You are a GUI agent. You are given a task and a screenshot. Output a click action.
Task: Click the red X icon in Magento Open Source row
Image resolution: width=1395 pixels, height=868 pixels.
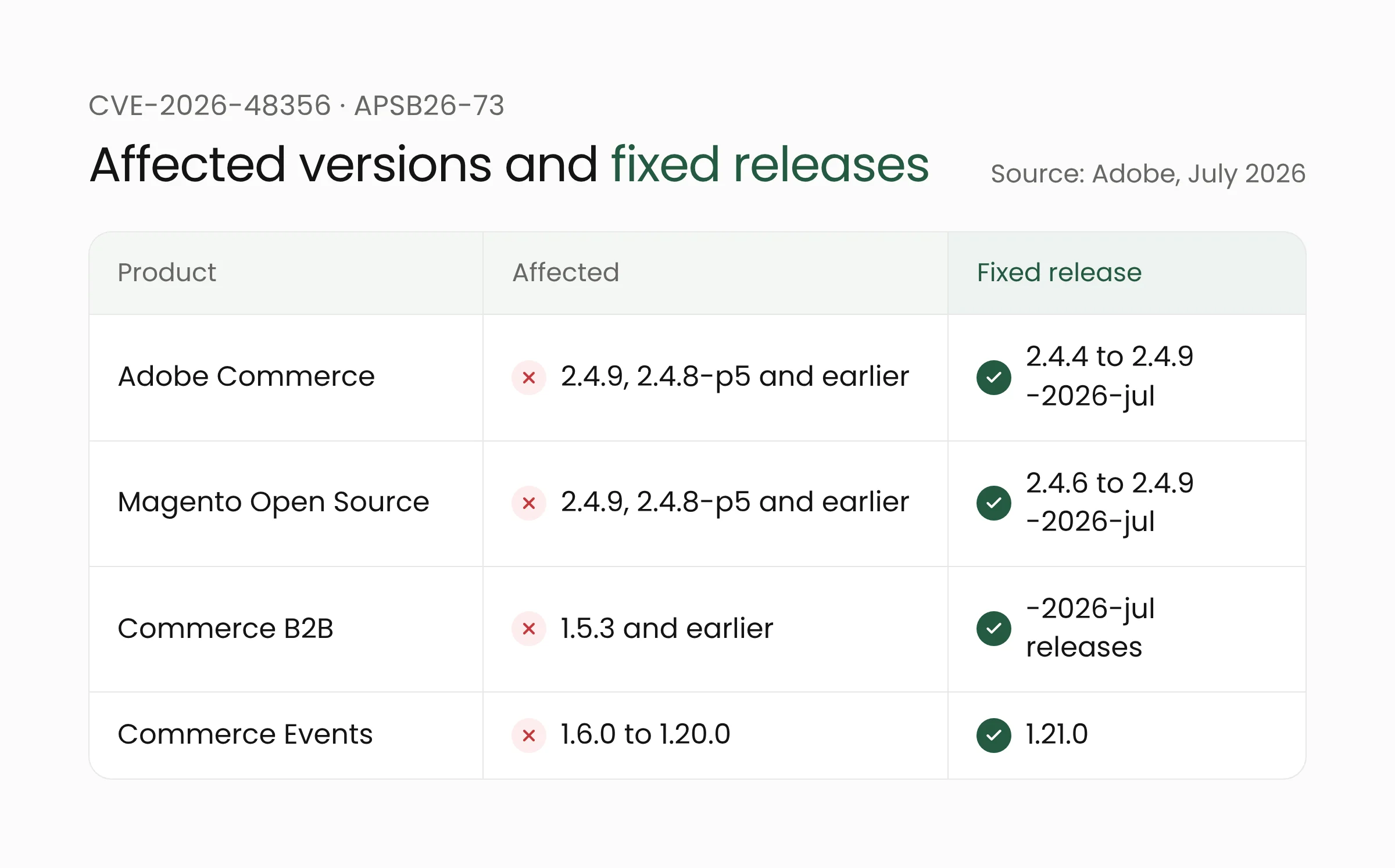[528, 503]
